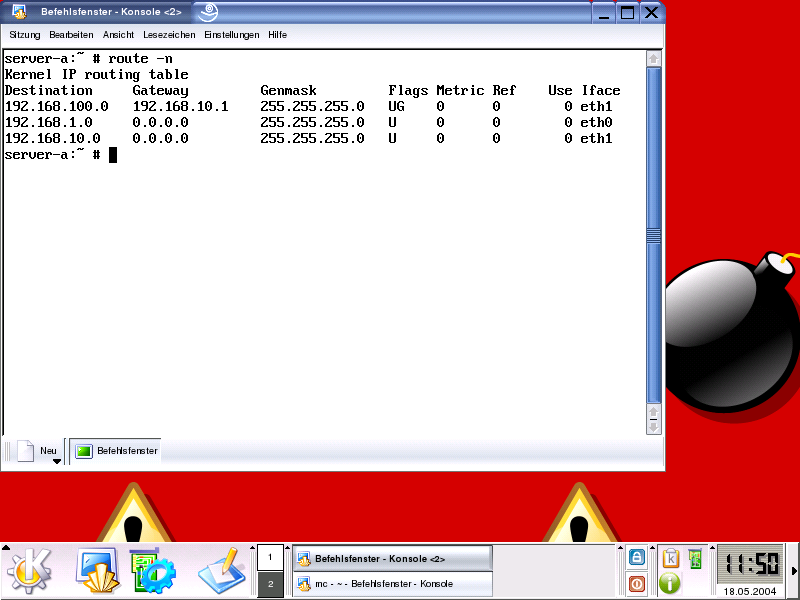Open the Einstellungen menu
Image resolution: width=800 pixels, height=600 pixels.
tap(231, 35)
